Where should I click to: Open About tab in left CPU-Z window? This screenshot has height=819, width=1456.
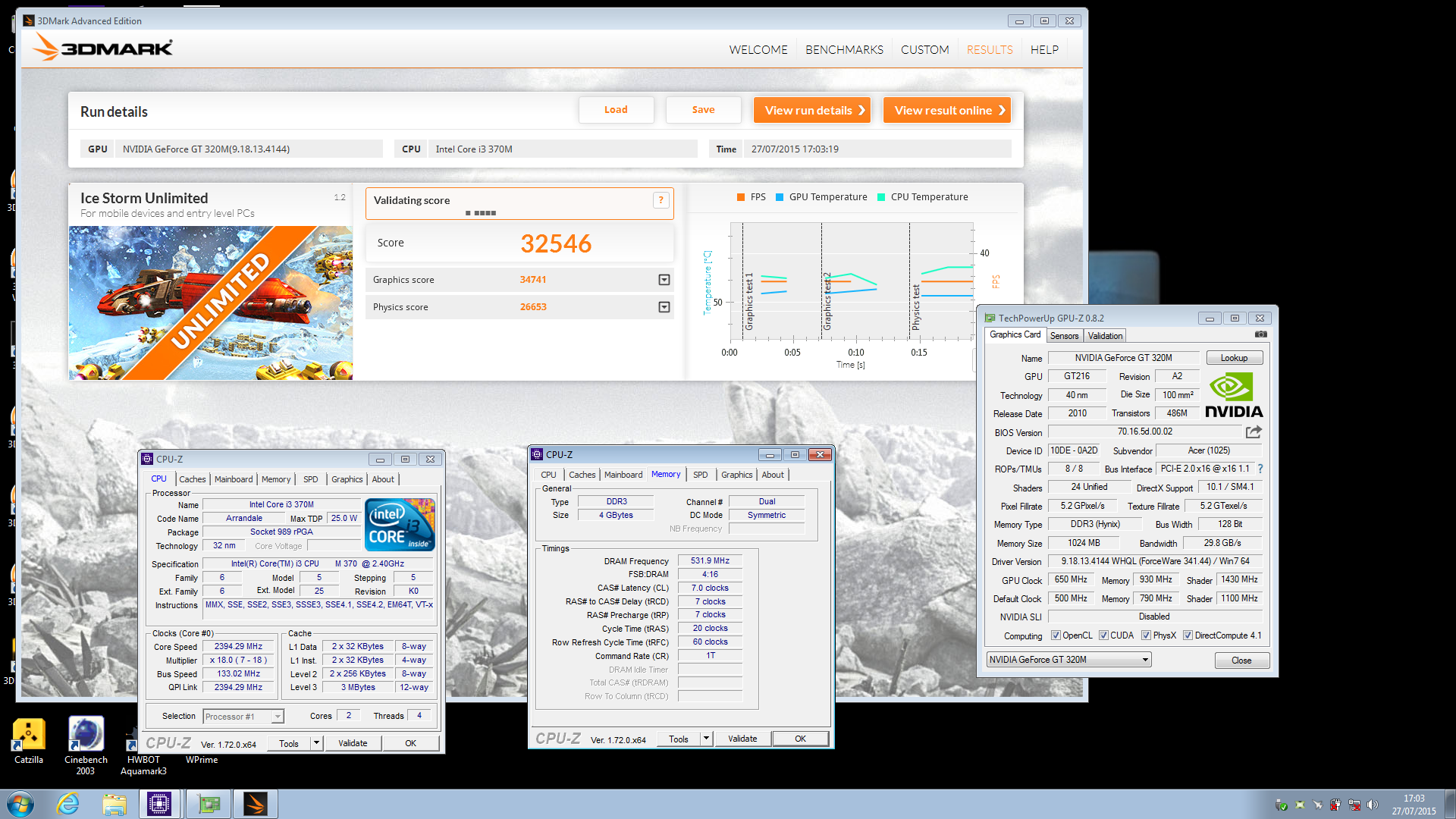(383, 479)
